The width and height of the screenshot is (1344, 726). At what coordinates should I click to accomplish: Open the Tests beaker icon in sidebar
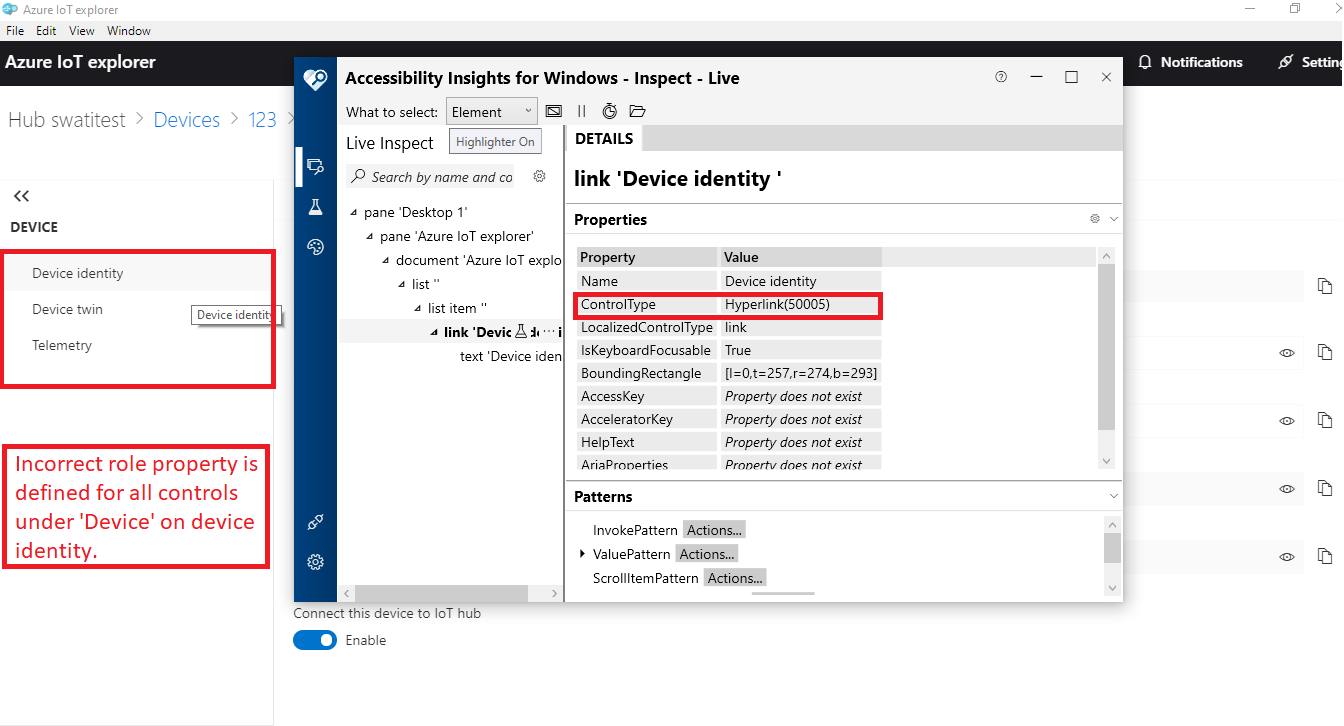315,206
